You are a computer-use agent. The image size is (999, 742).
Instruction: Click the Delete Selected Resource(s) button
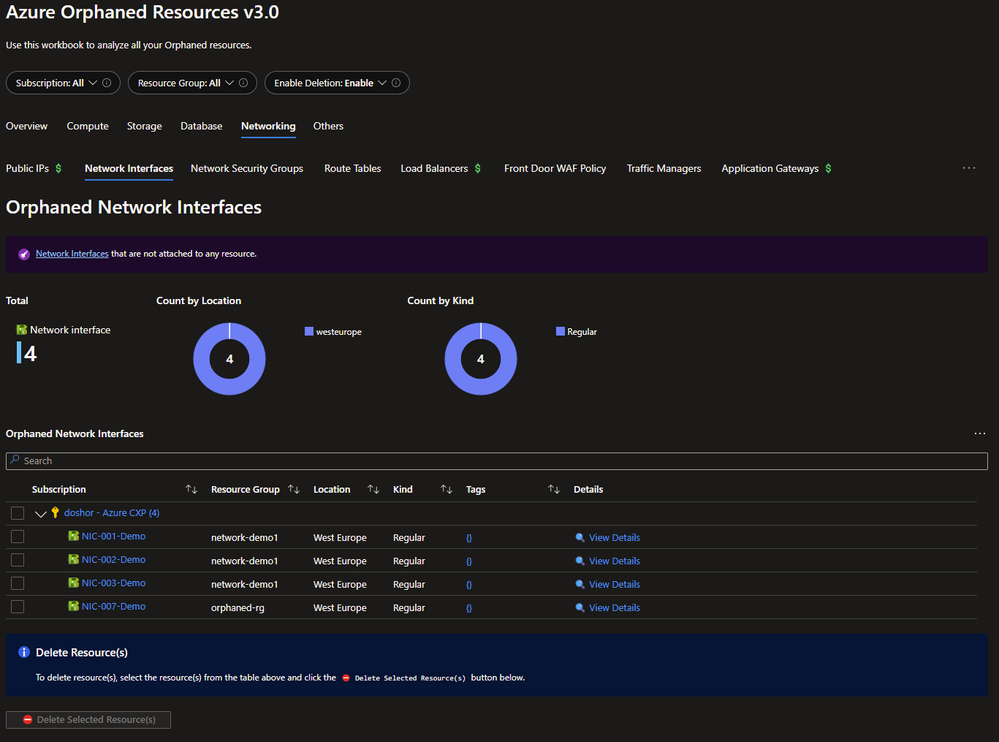pyautogui.click(x=89, y=720)
